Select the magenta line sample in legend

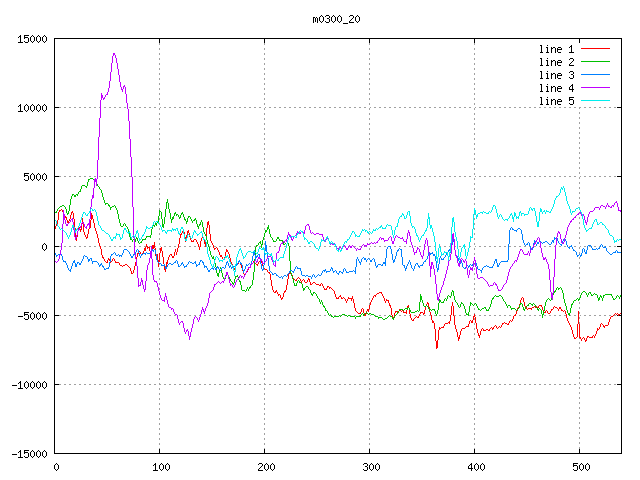(595, 88)
